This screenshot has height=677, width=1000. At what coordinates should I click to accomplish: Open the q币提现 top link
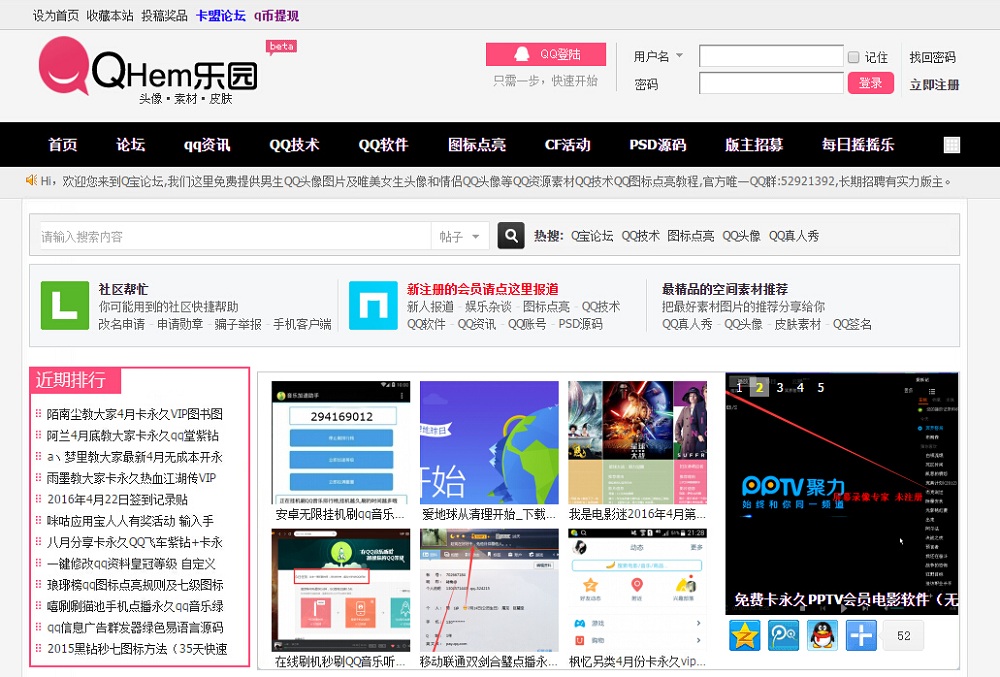276,15
